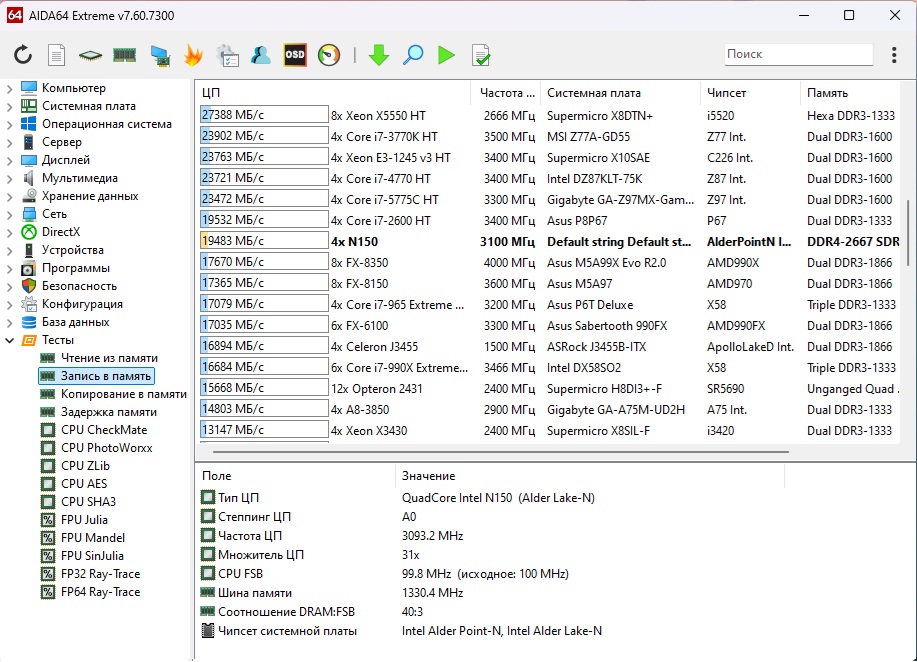Open the OSD panel toolbar icon

click(295, 55)
